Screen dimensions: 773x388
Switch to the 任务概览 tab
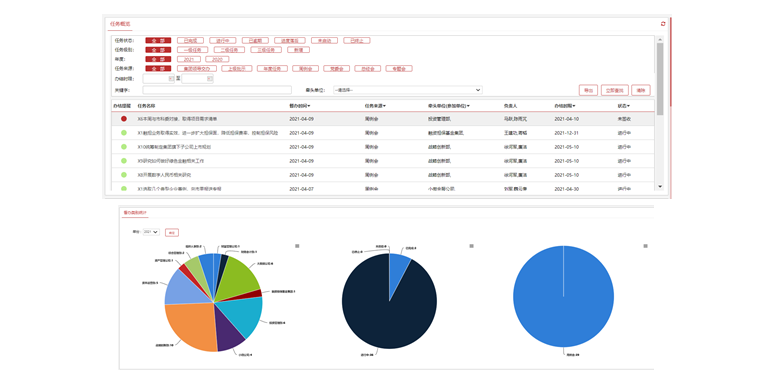[120, 24]
